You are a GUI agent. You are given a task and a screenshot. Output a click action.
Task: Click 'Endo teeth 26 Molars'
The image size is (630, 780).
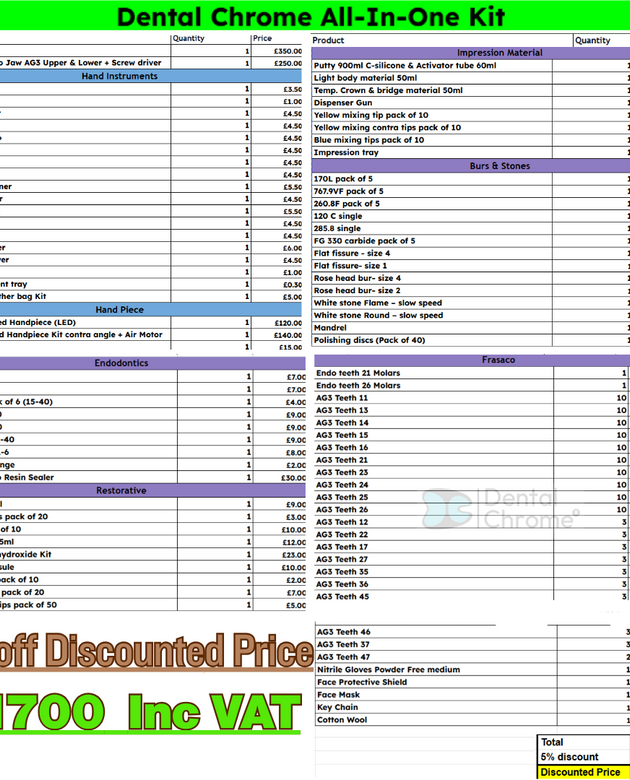tap(358, 386)
